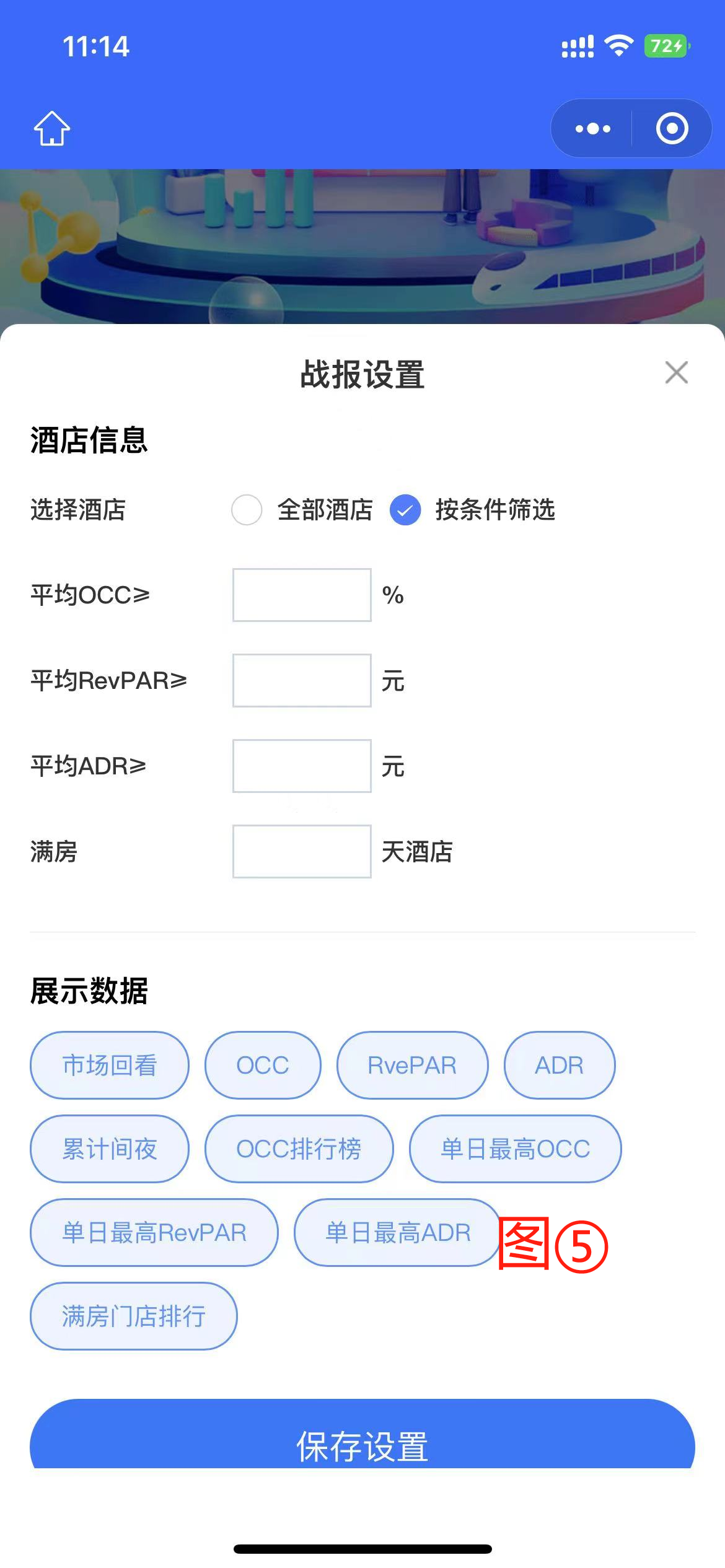Viewport: 725px width, 1568px height.
Task: Toggle the 市场回看 data tag
Action: point(110,1065)
